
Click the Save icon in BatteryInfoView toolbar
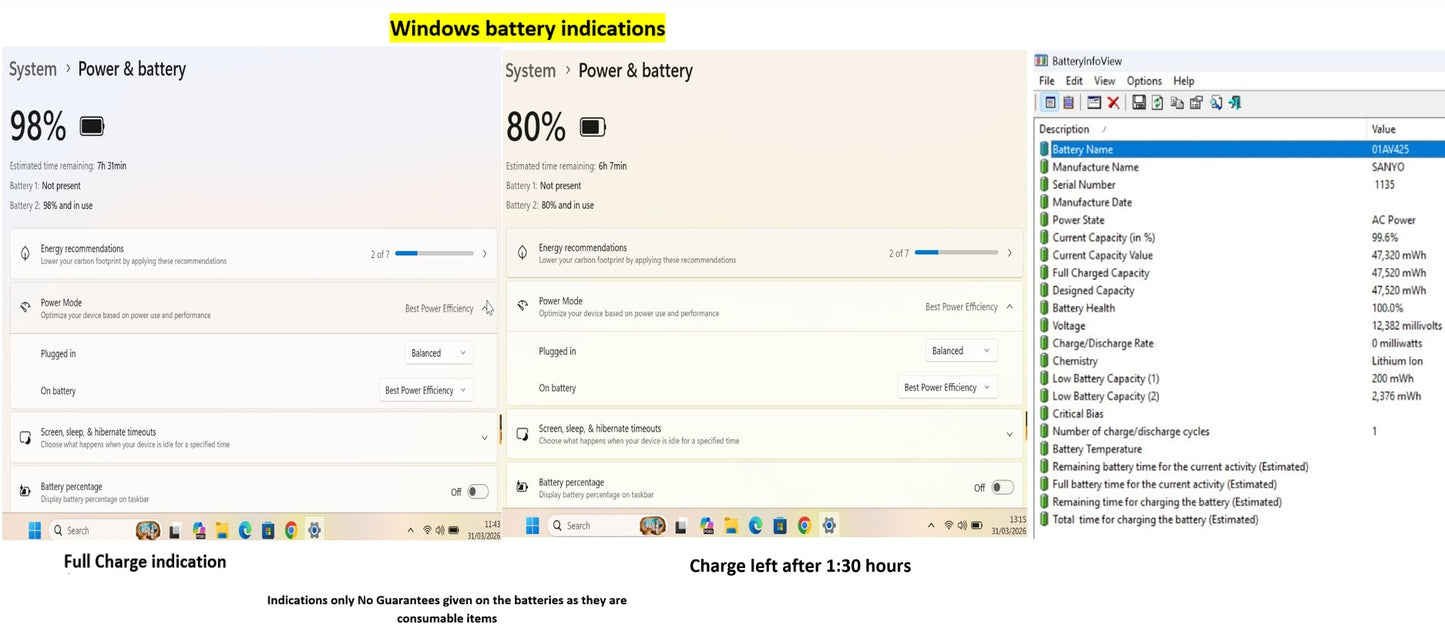(x=1139, y=102)
